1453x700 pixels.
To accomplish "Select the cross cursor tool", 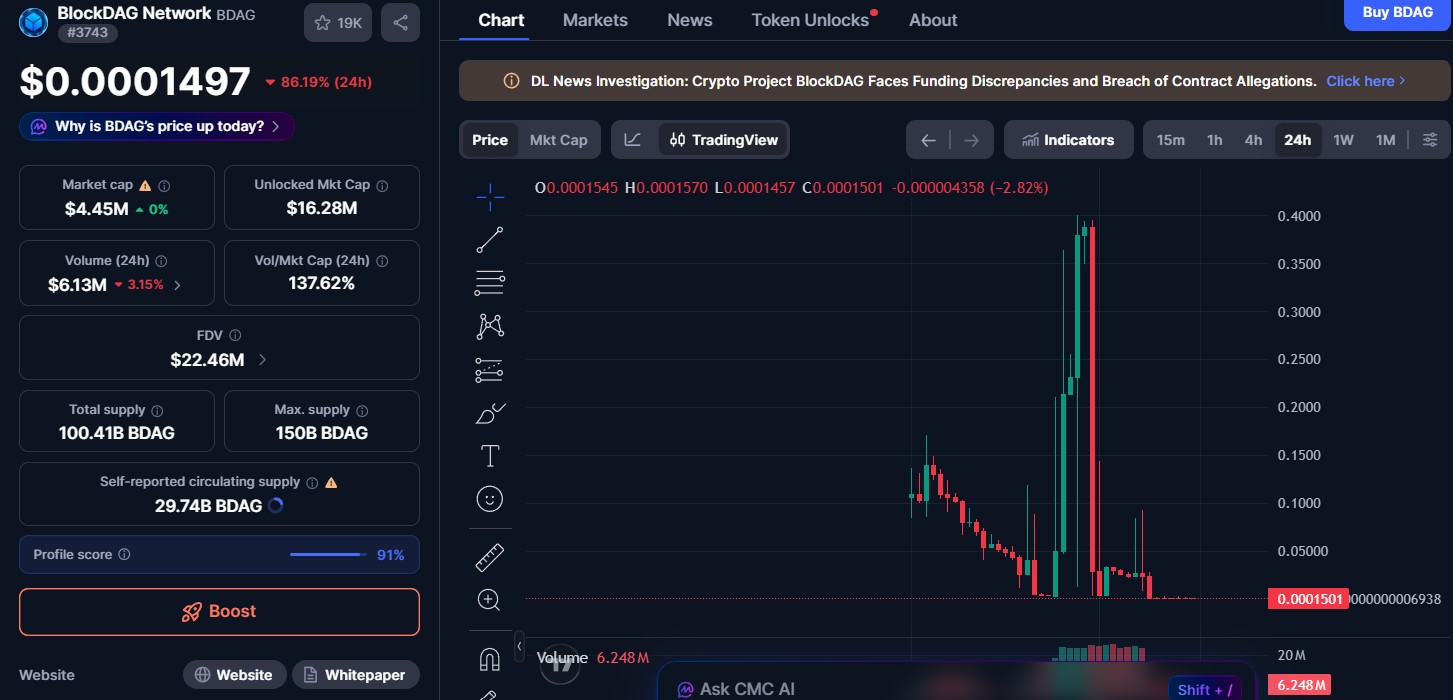I will [490, 196].
